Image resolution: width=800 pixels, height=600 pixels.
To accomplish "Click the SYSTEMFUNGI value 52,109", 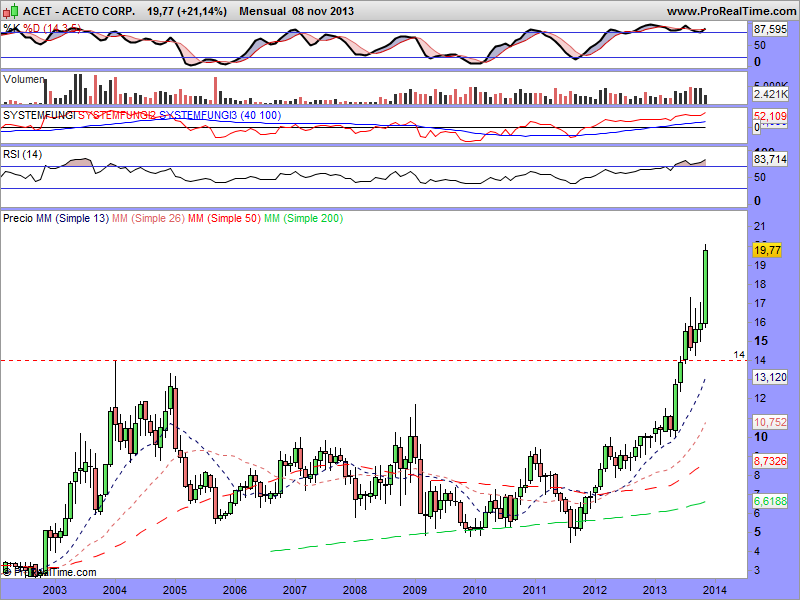I will (770, 116).
